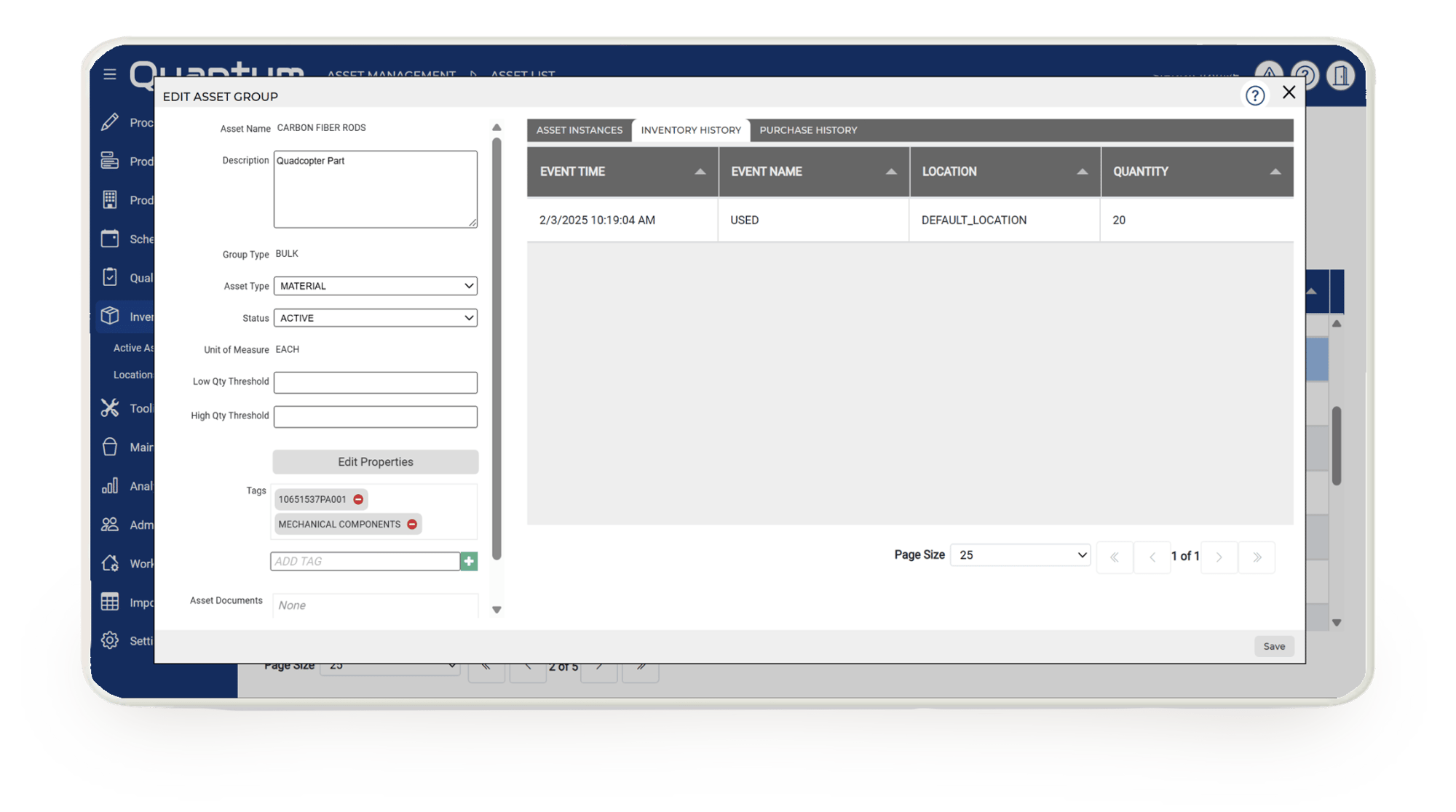Remove the 10651537PA001 tag
Viewport: 1456px width, 812px height.
tap(358, 499)
